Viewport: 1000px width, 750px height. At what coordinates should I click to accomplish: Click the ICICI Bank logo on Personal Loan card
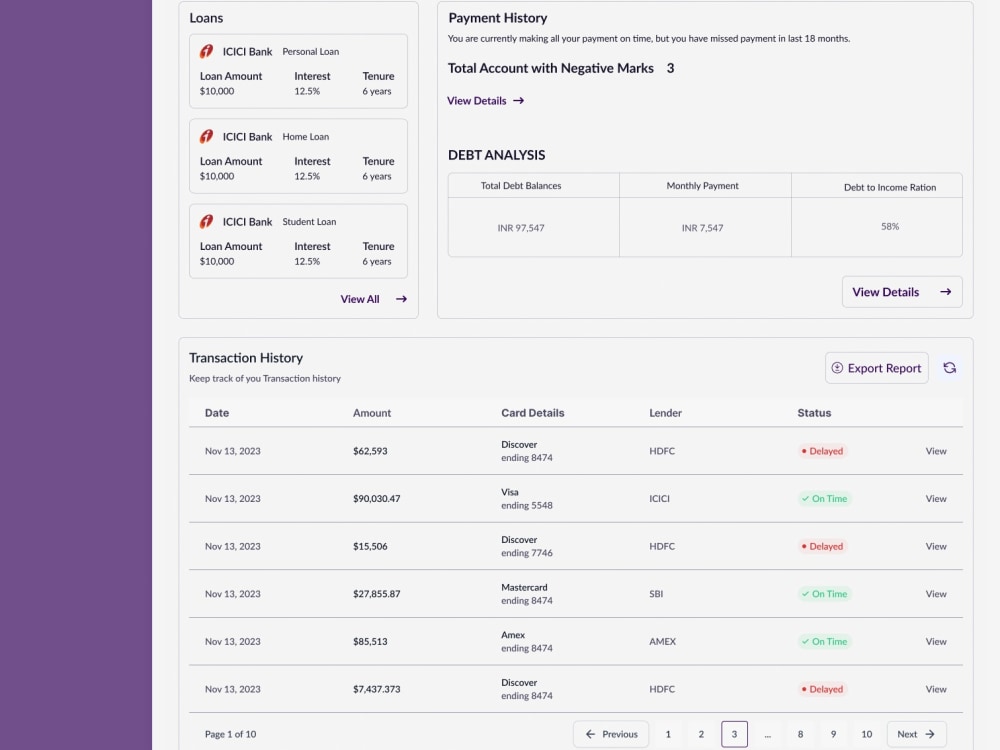click(208, 51)
